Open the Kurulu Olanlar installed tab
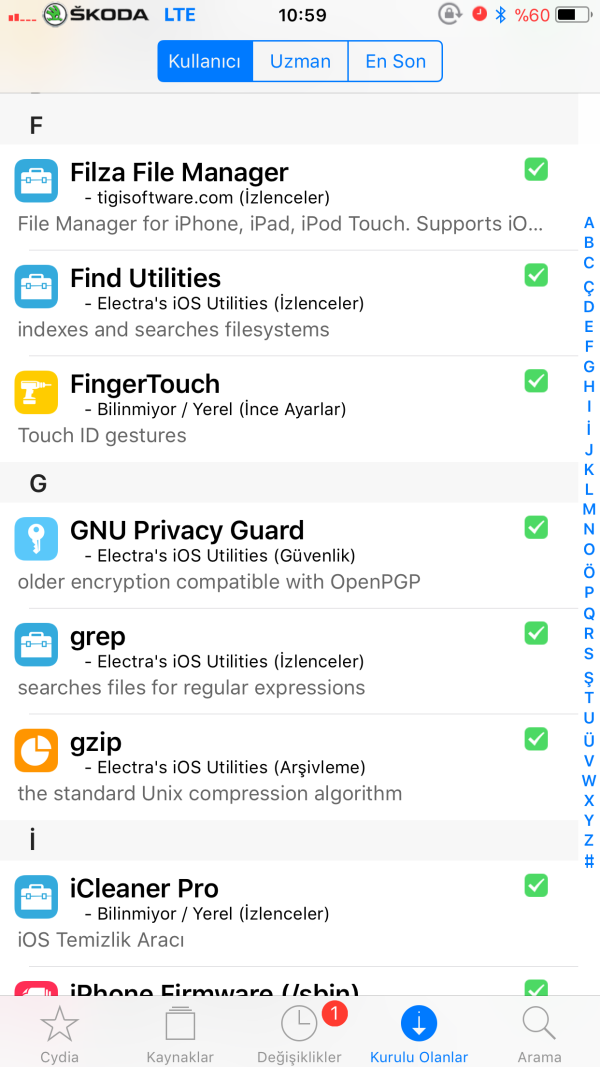 pyautogui.click(x=419, y=1033)
